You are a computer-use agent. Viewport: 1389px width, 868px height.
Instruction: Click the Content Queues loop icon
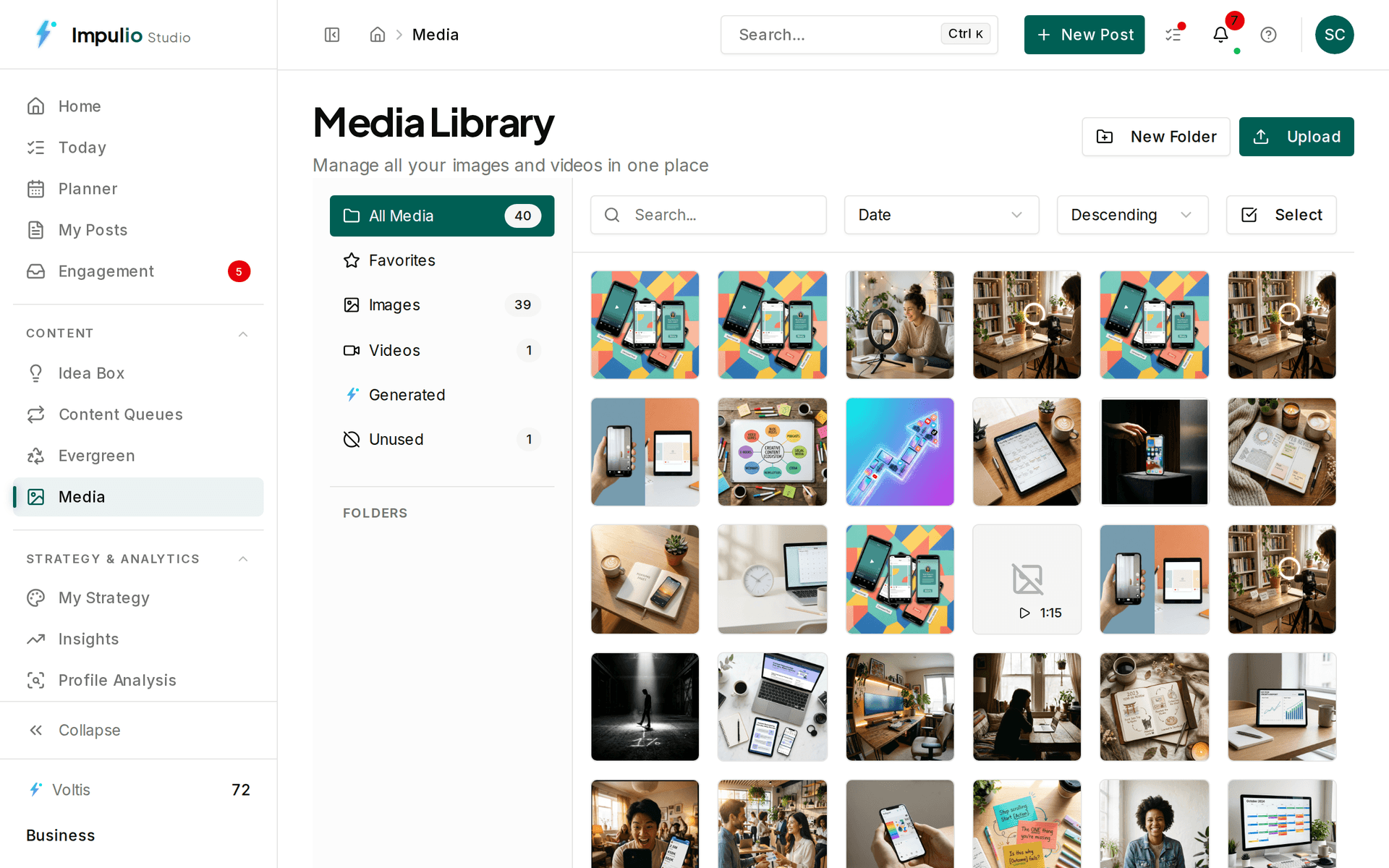[x=36, y=414]
